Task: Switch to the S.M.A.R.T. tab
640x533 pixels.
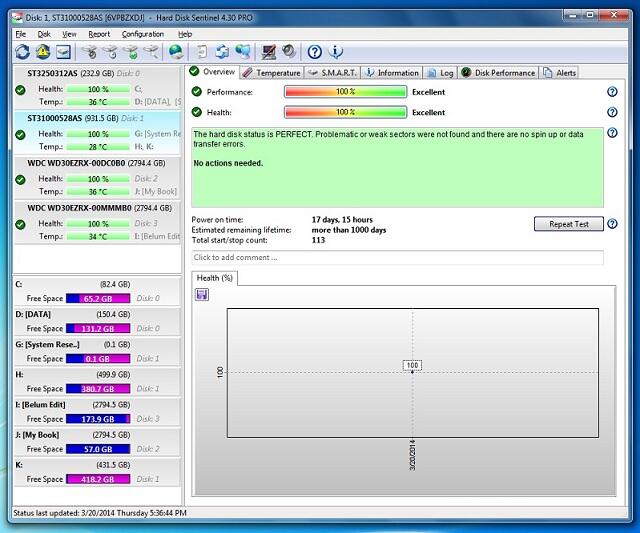Action: coord(333,73)
